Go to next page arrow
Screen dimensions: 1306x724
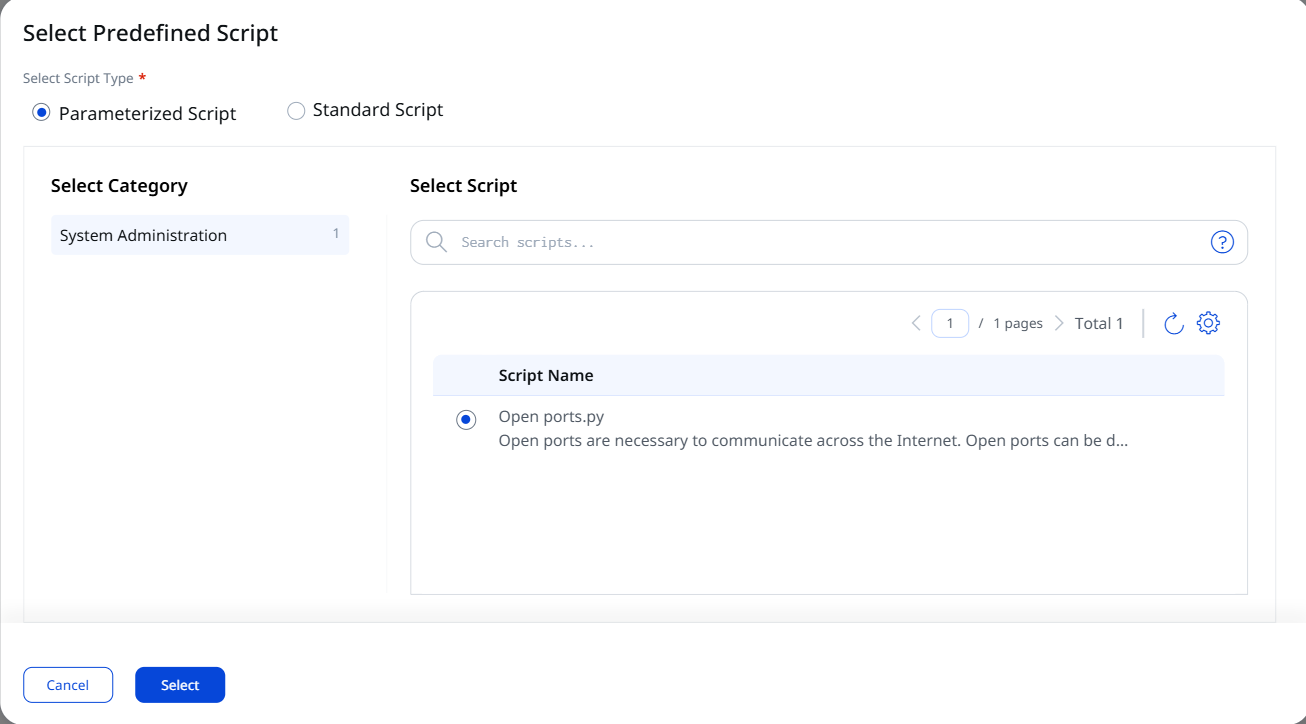(x=1059, y=323)
